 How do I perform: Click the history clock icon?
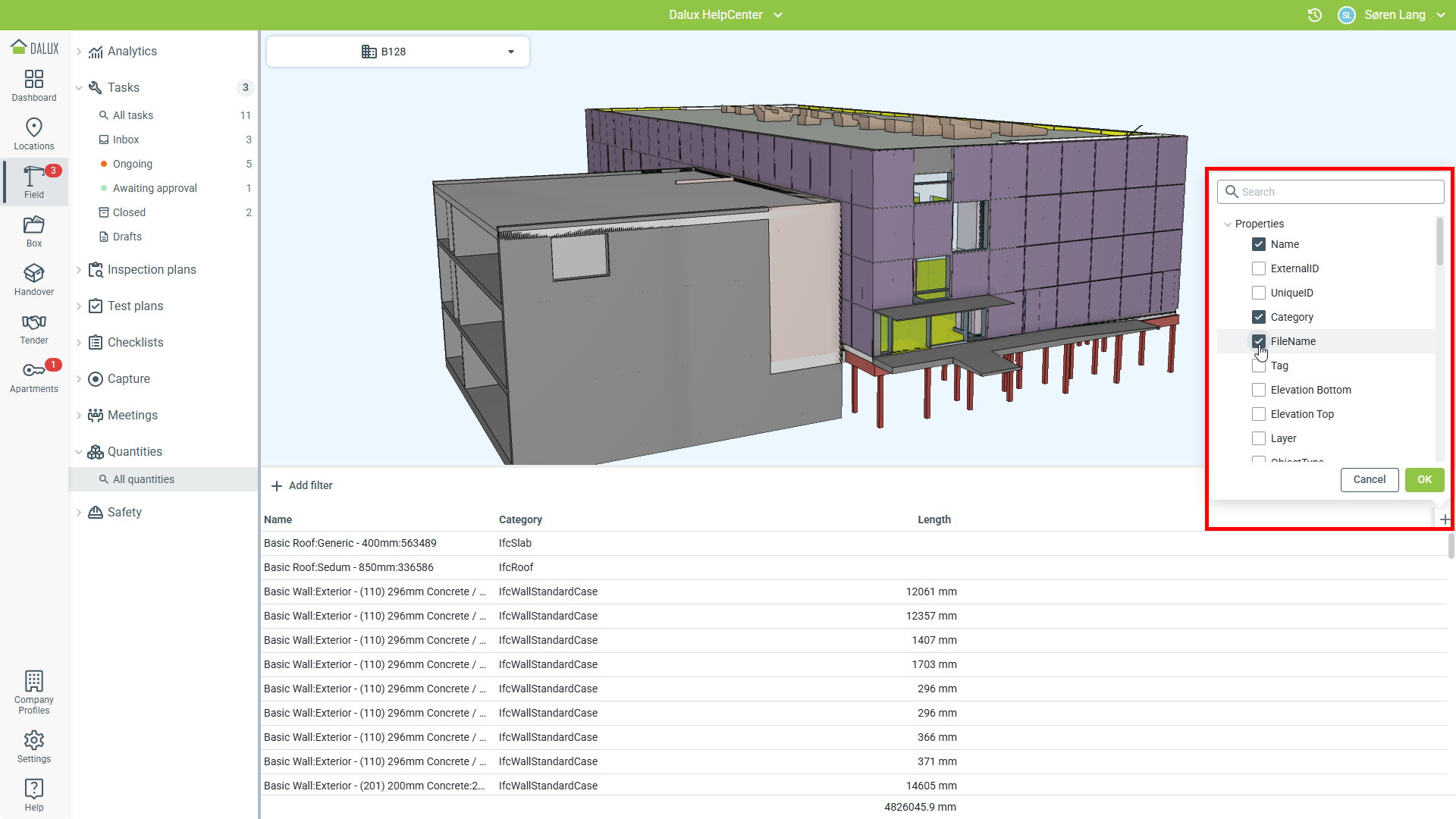point(1315,15)
